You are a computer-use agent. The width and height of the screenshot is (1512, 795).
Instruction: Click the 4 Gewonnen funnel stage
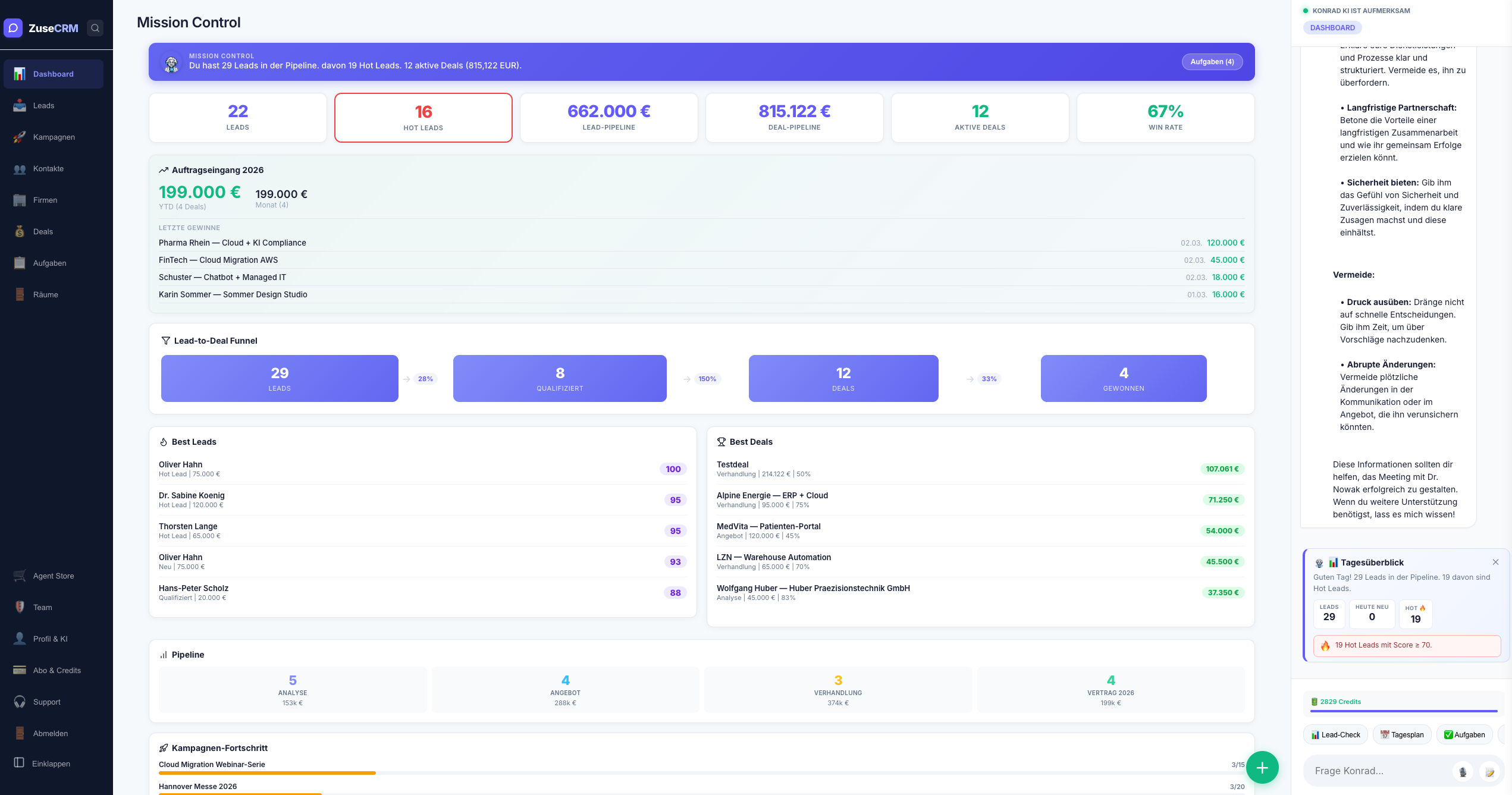click(1124, 378)
